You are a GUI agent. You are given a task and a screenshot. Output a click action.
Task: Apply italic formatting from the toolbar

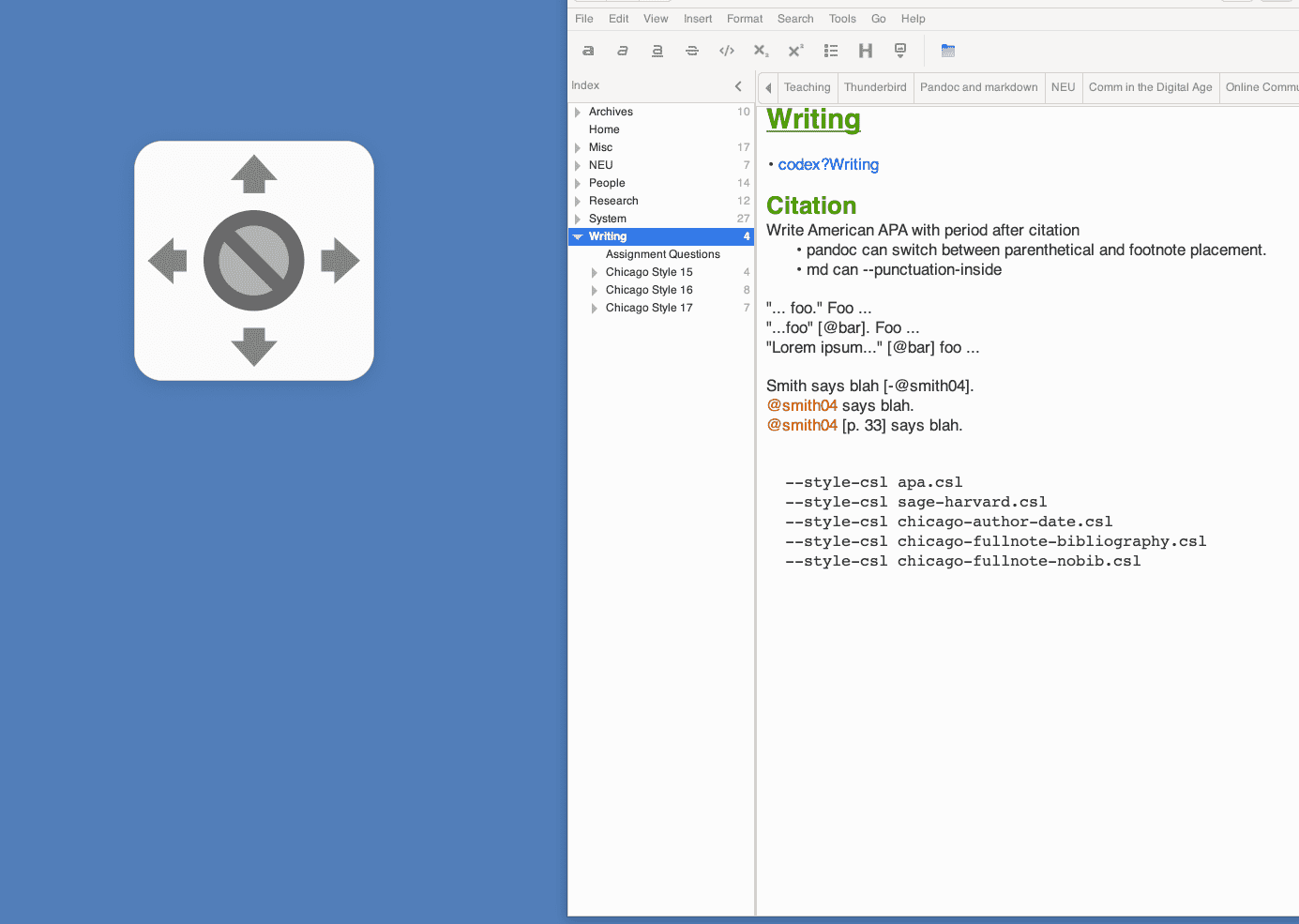coord(623,51)
